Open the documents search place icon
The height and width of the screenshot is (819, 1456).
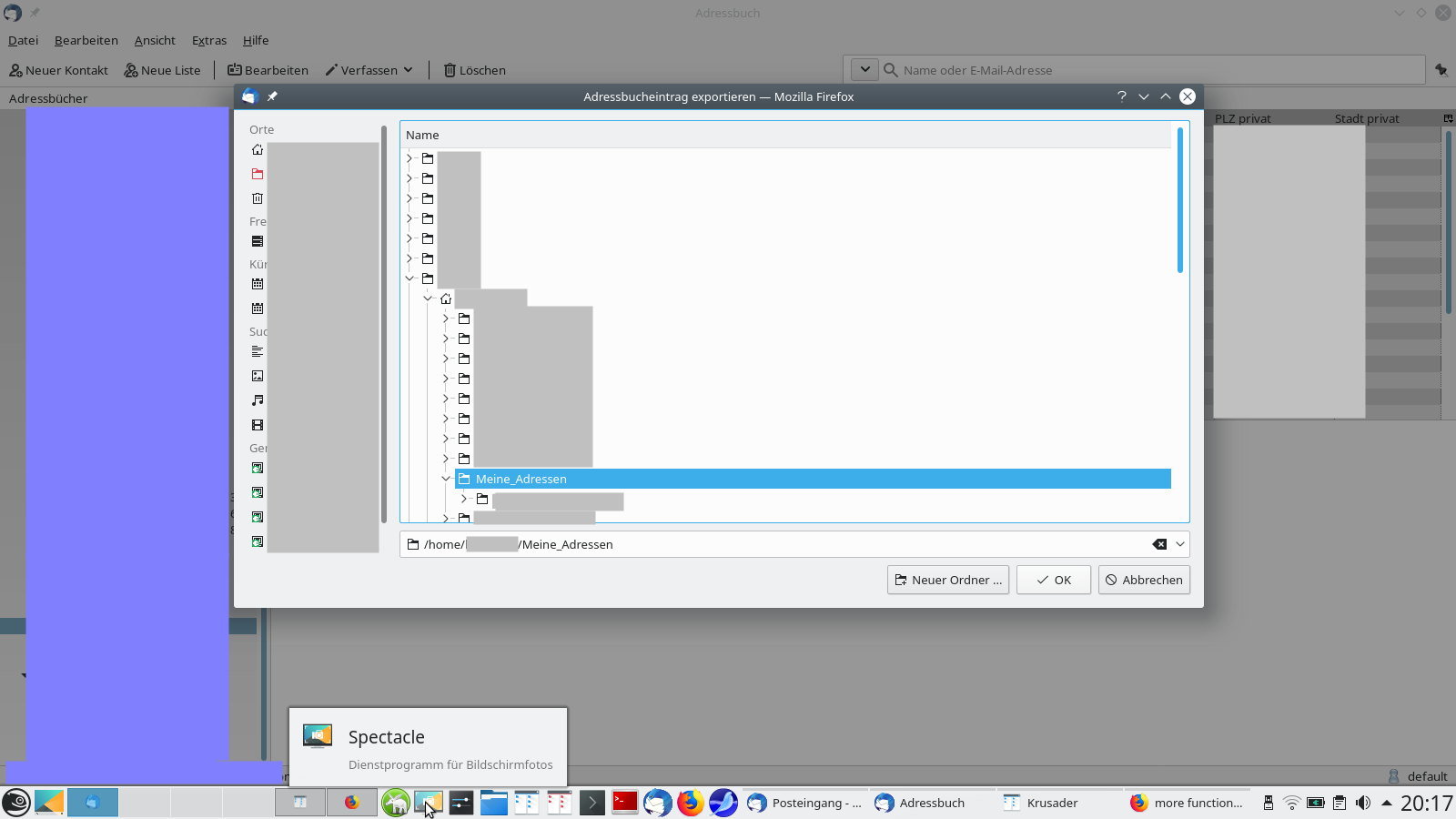pyautogui.click(x=258, y=351)
